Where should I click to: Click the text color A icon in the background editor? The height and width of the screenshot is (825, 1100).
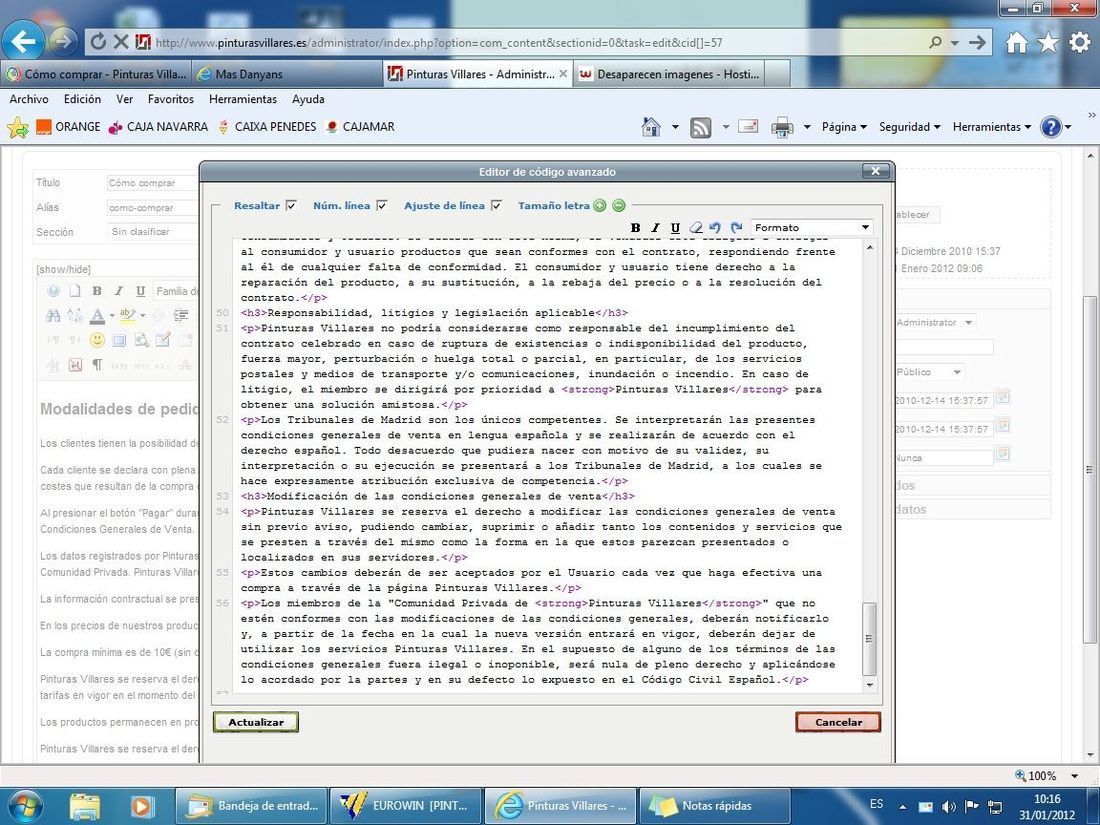pyautogui.click(x=98, y=316)
